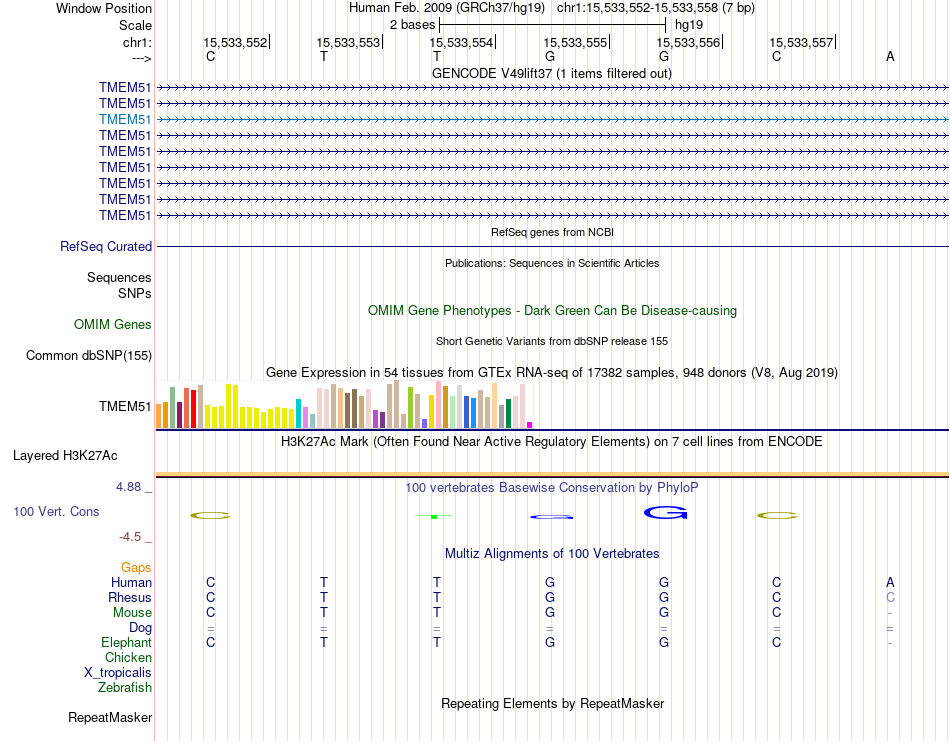Click the Human Feb. 2009 (GRCh37/hg19) position title
950x741 pixels.
(x=447, y=8)
